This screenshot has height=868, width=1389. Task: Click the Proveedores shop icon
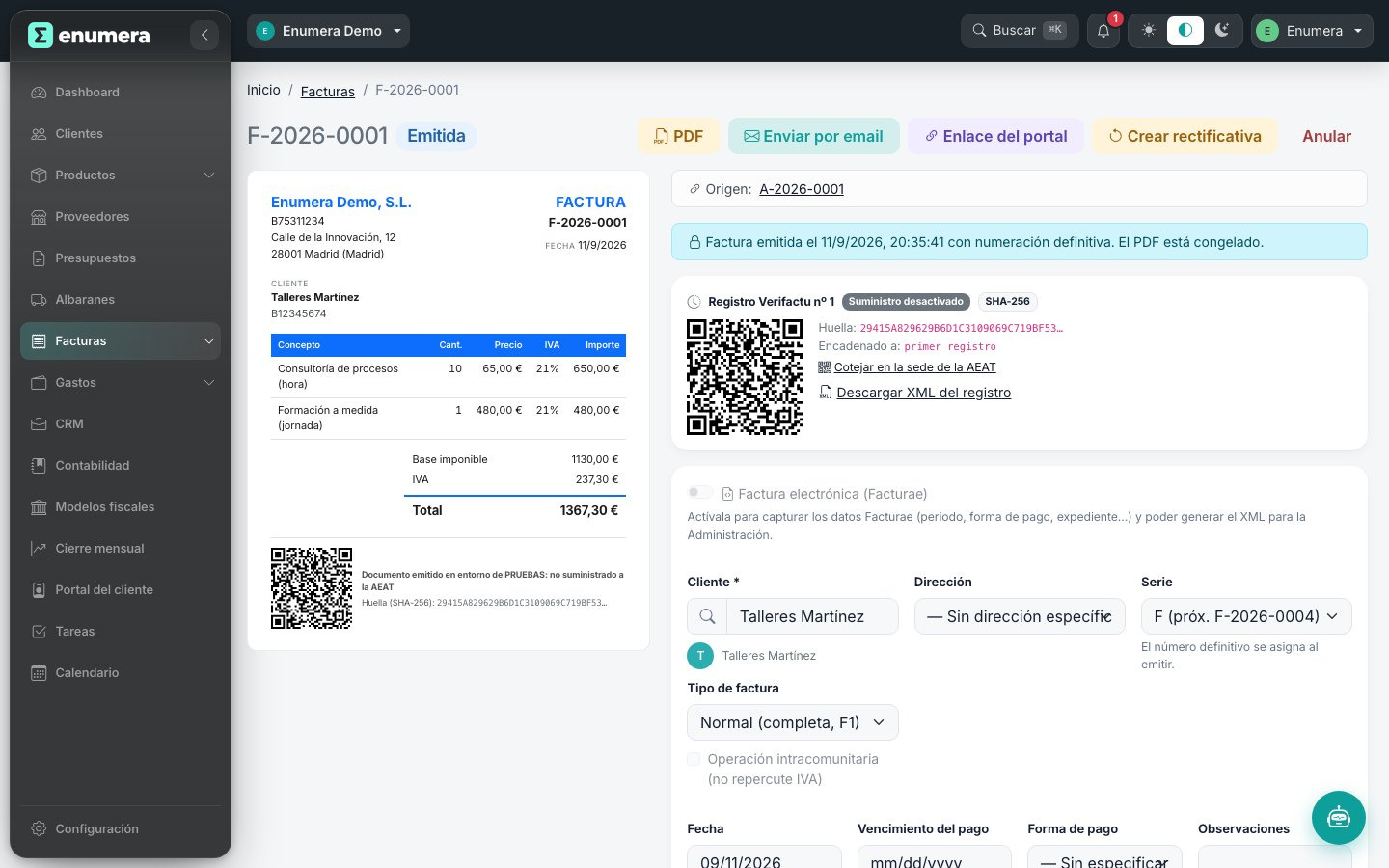(39, 217)
